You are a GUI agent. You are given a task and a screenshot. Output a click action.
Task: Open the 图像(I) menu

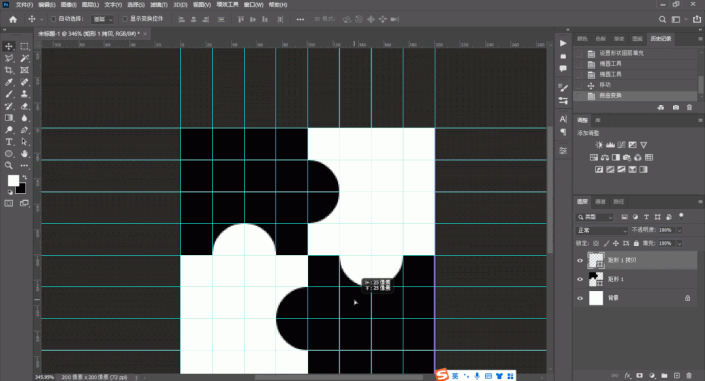click(68, 5)
